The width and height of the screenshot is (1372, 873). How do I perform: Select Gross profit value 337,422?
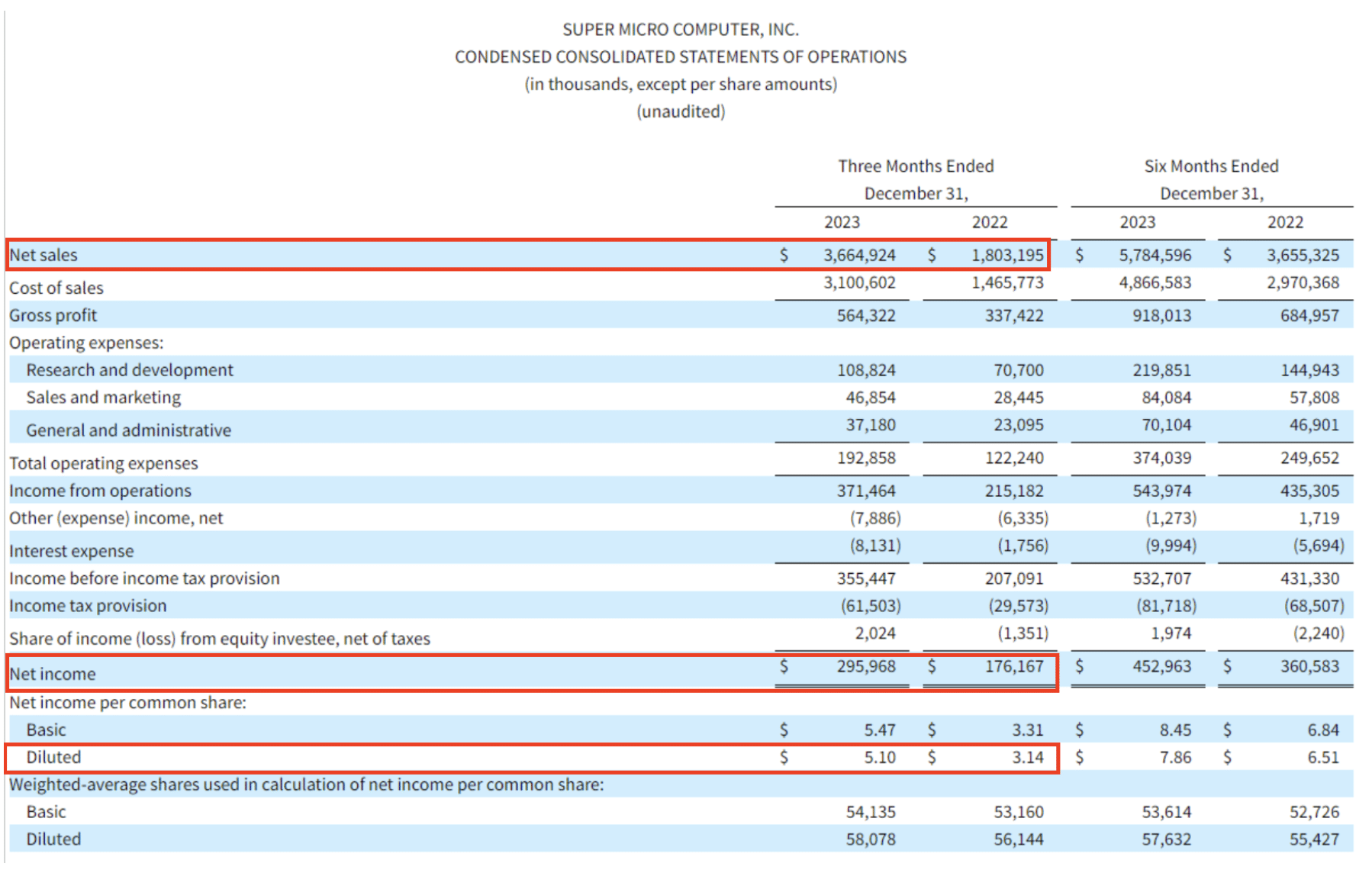click(x=1014, y=315)
